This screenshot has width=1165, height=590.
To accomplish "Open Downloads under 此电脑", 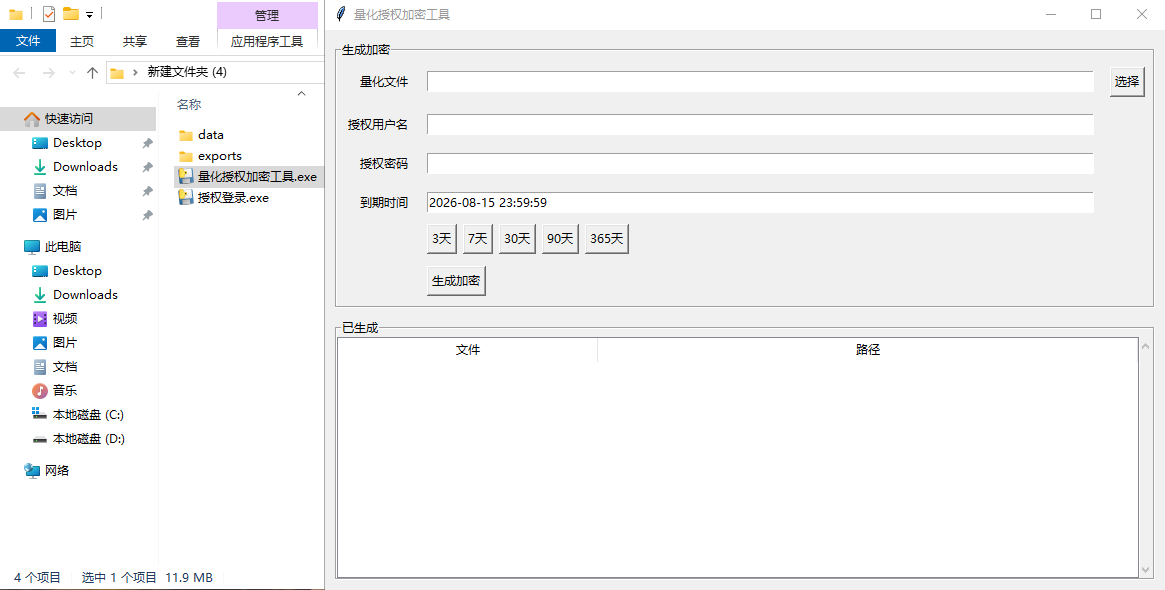I will coord(85,295).
